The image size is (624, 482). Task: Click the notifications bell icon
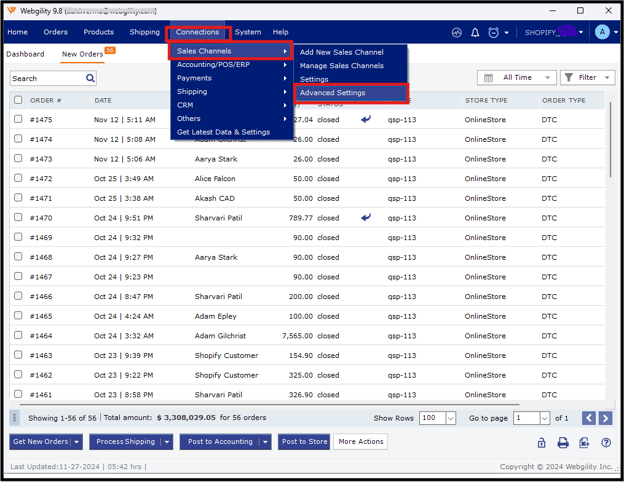pos(475,33)
